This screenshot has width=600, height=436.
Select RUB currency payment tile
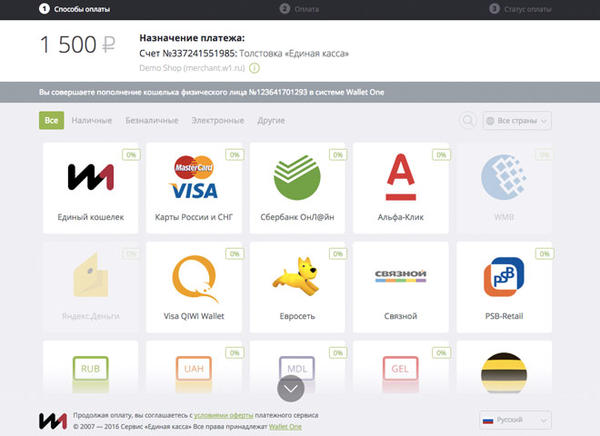91,370
